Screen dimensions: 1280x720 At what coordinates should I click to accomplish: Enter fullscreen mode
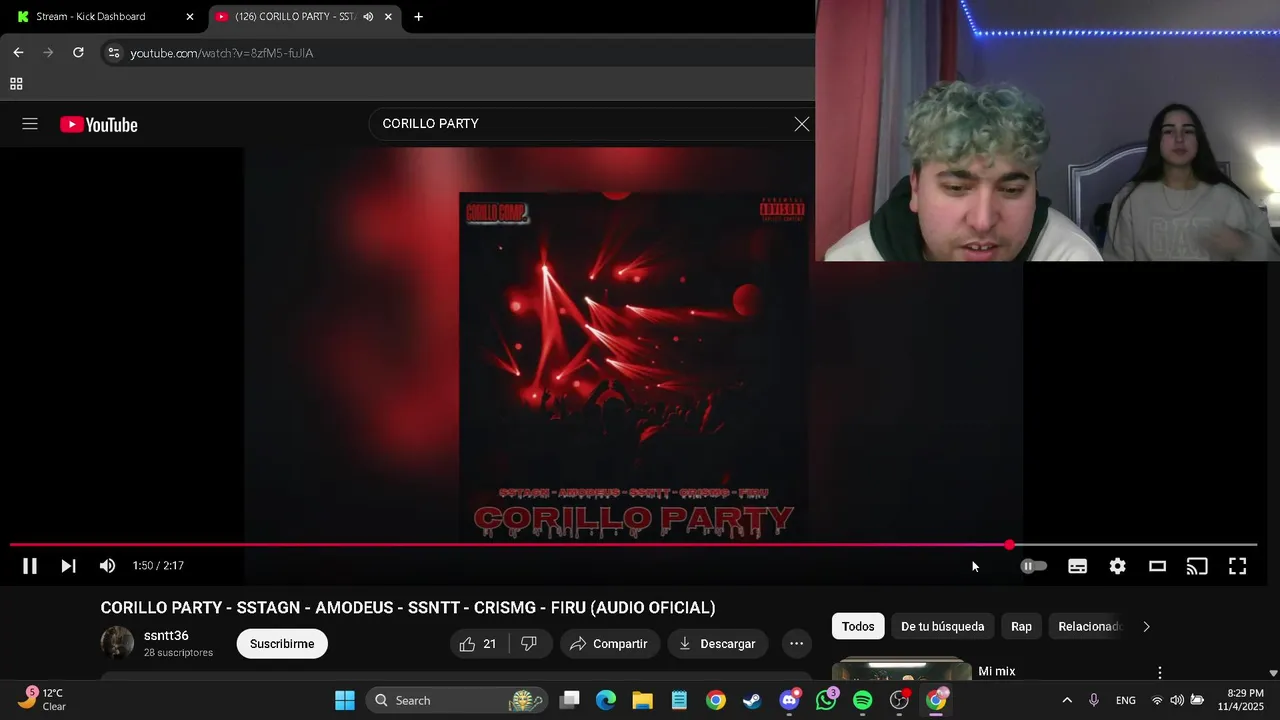pyautogui.click(x=1237, y=566)
